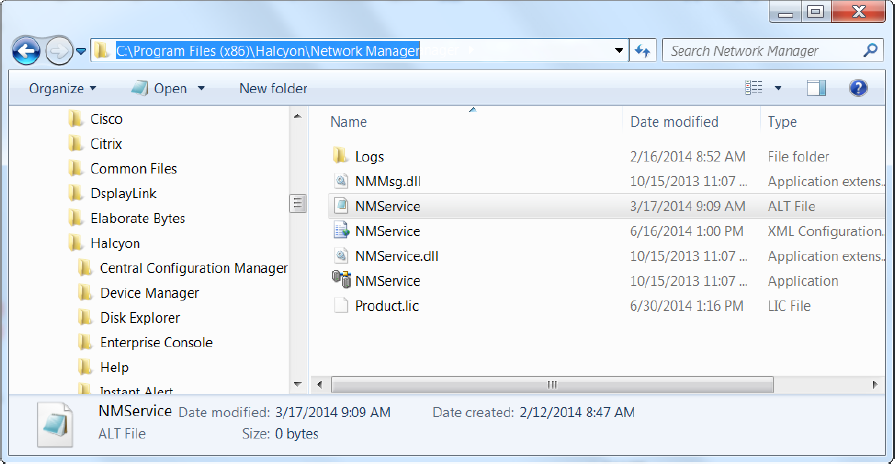The width and height of the screenshot is (895, 464).
Task: Click the Back navigation arrow button
Action: pos(26,50)
